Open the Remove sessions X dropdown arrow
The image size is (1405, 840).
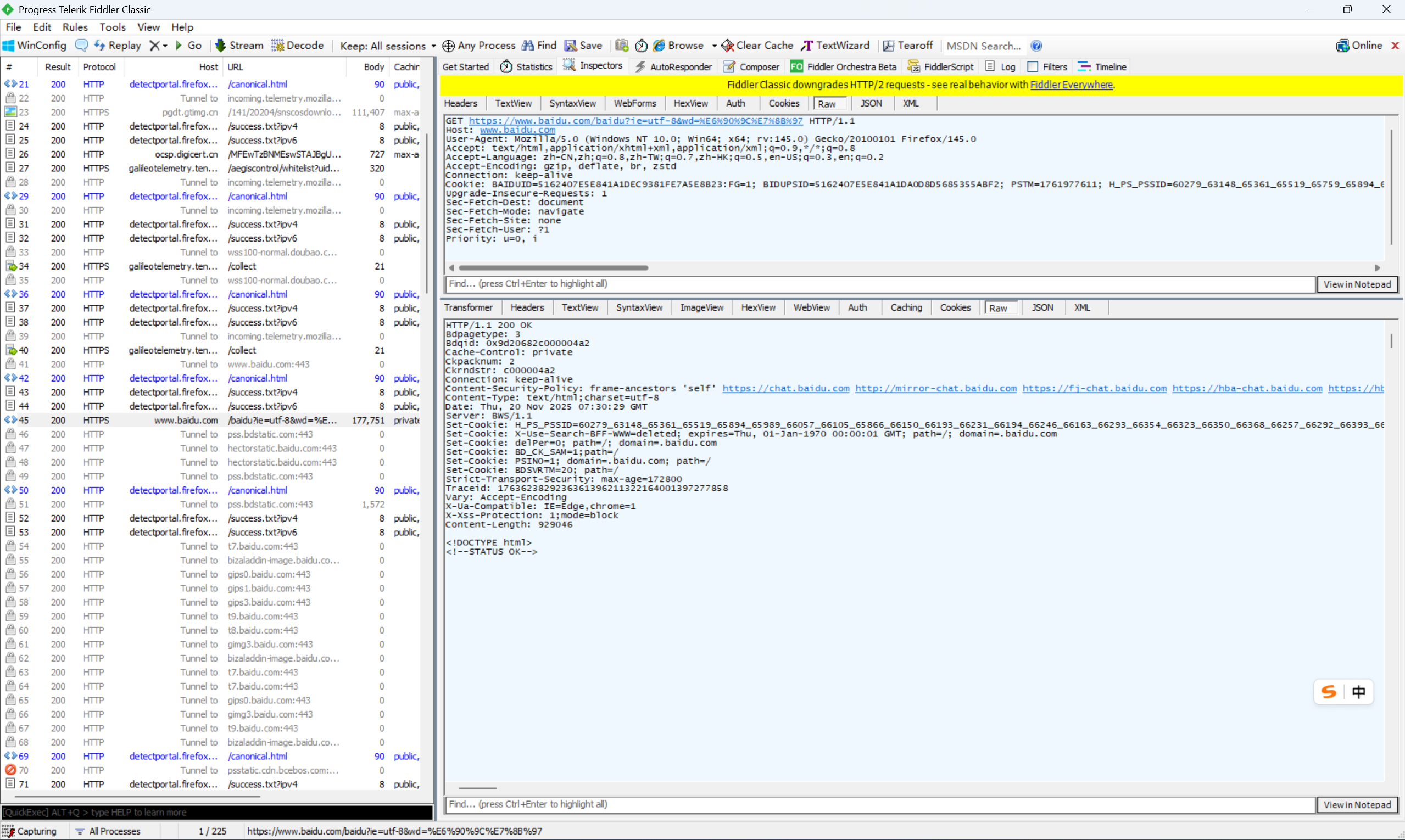point(165,46)
